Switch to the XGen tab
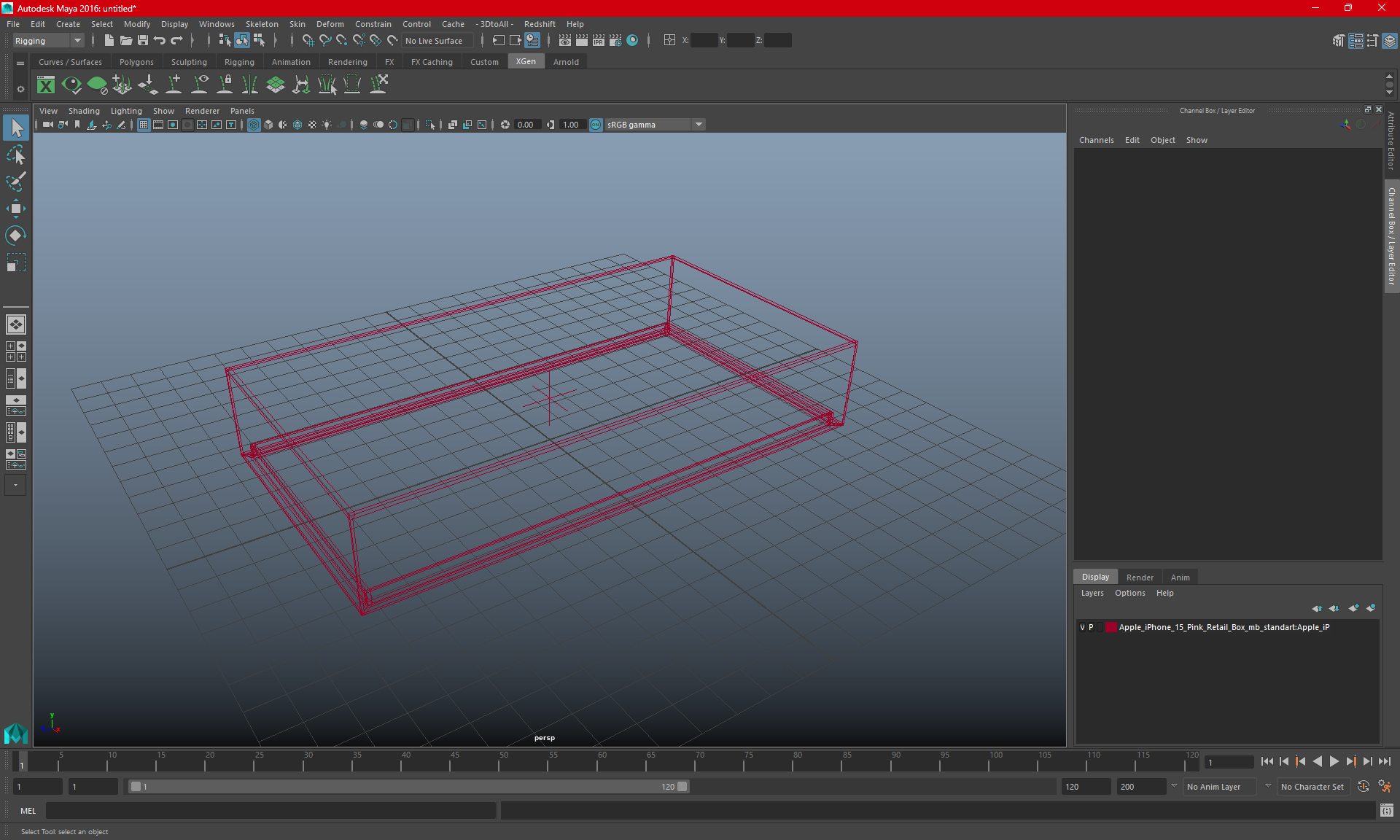 pyautogui.click(x=526, y=62)
